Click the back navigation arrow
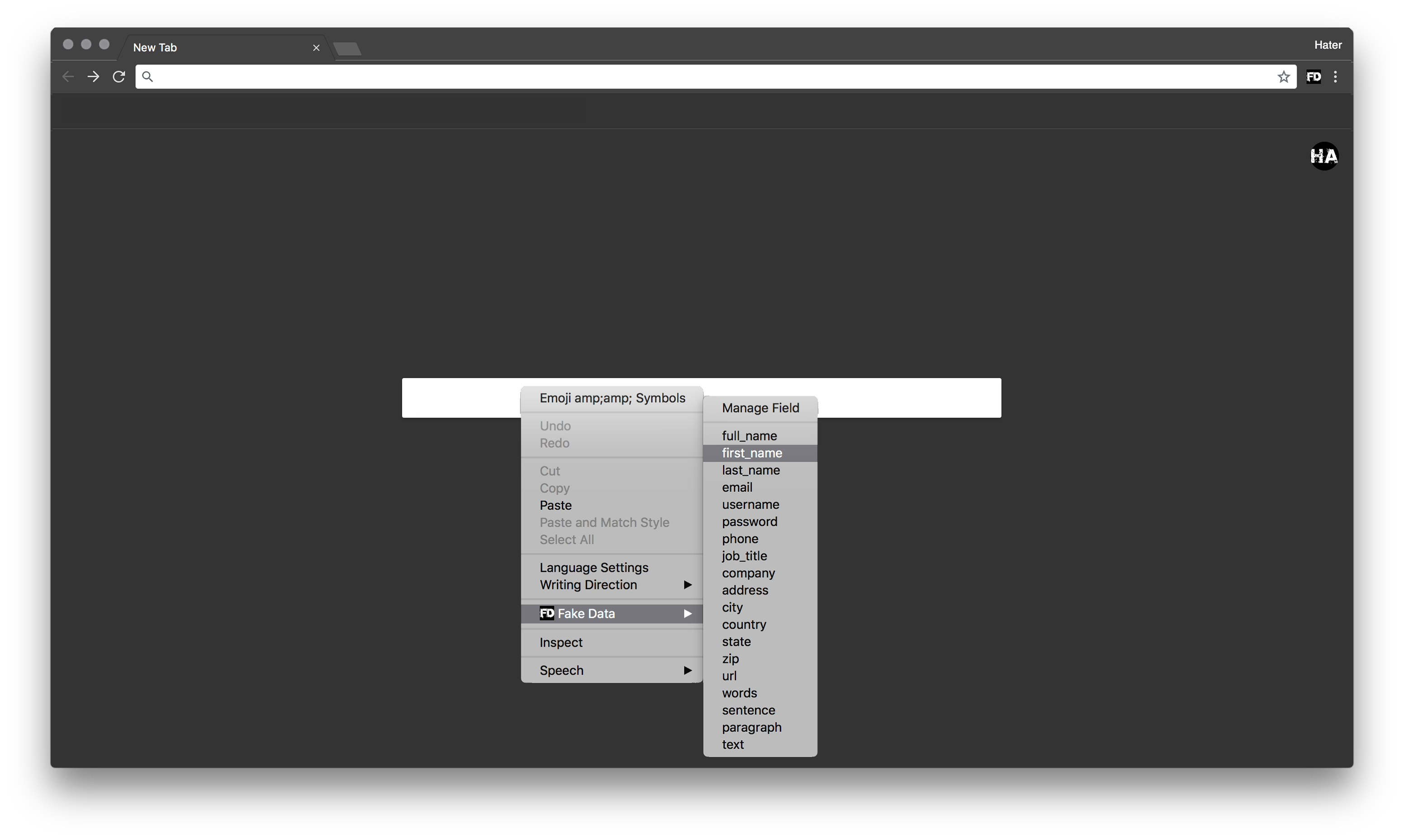This screenshot has width=1404, height=840. click(68, 76)
